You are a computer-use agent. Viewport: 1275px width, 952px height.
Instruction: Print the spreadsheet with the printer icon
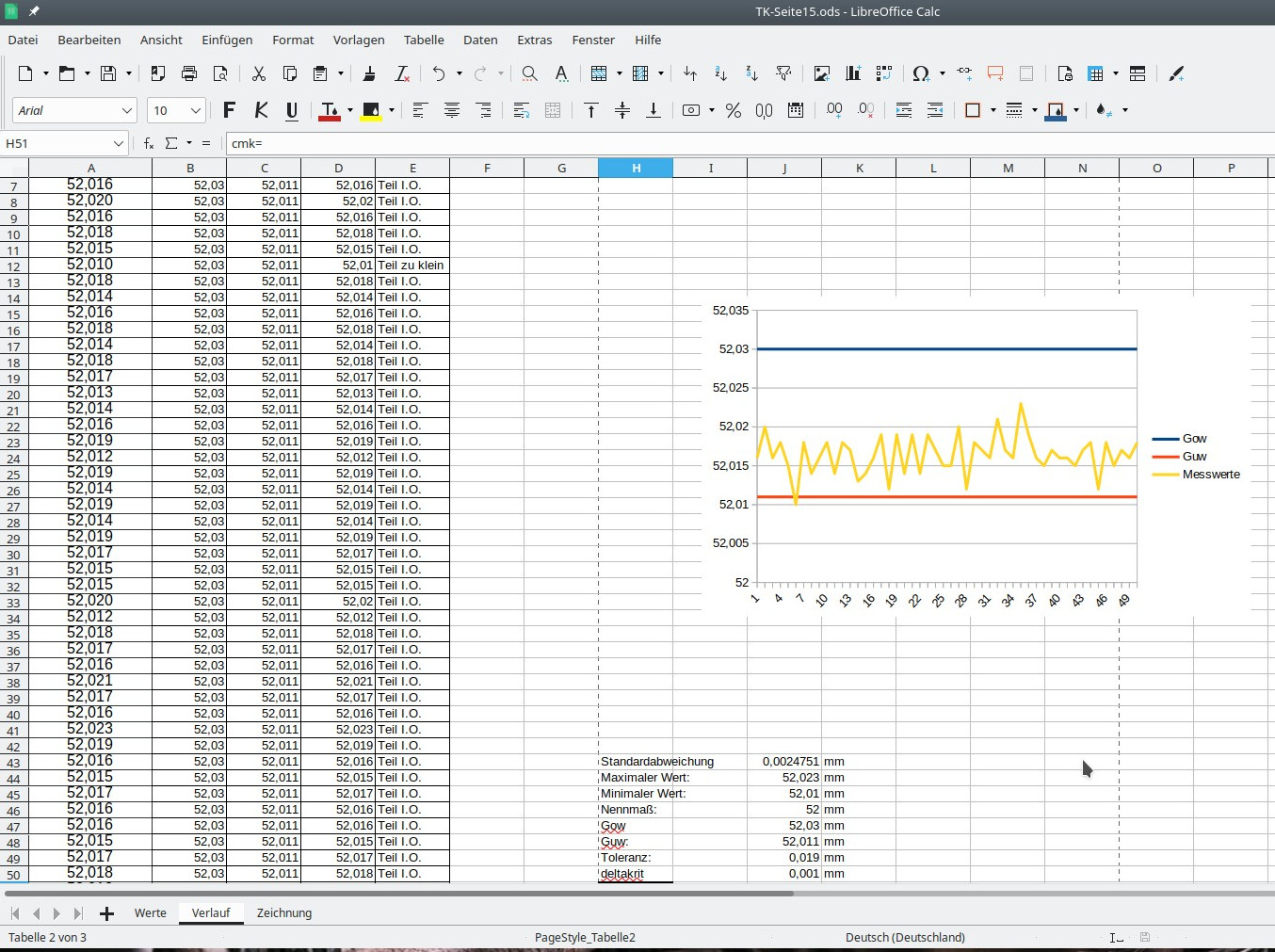click(x=189, y=73)
